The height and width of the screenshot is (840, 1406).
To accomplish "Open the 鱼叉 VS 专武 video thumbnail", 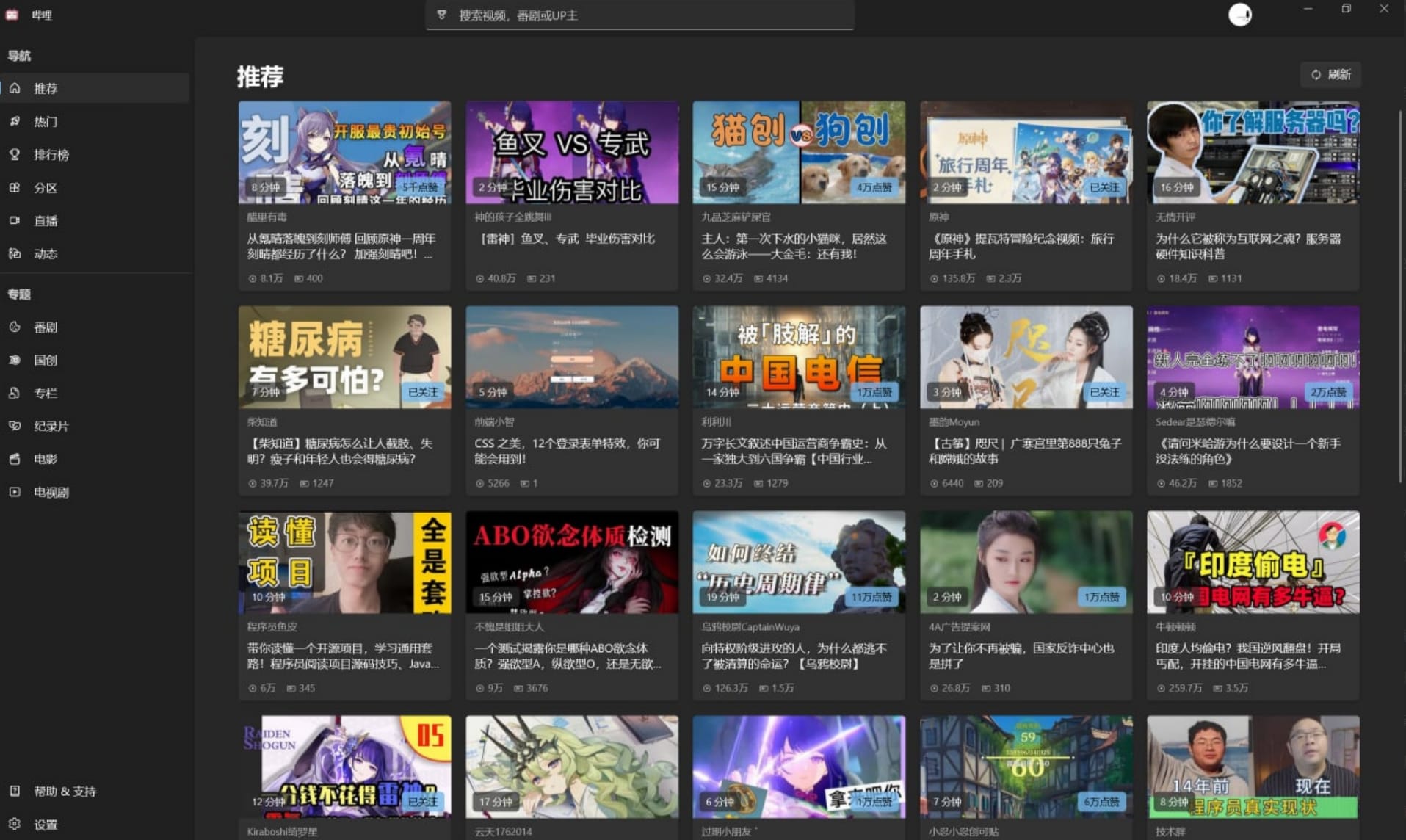I will (572, 153).
